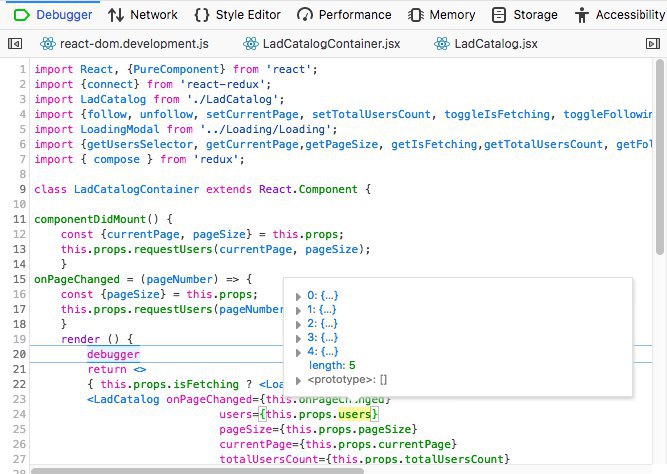Image resolution: width=667 pixels, height=474 pixels.
Task: Expand array item 1 in preview popup
Action: (299, 310)
